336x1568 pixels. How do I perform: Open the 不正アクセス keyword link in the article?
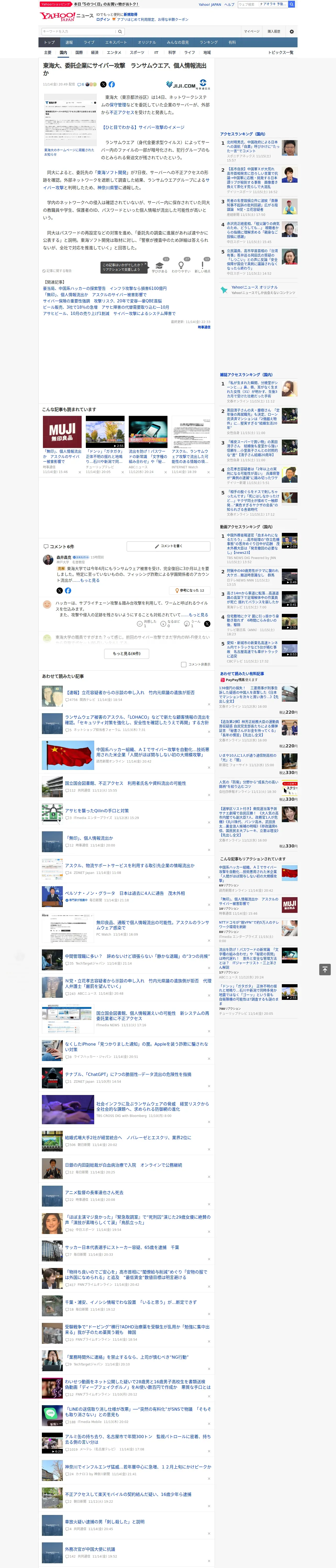point(122,112)
